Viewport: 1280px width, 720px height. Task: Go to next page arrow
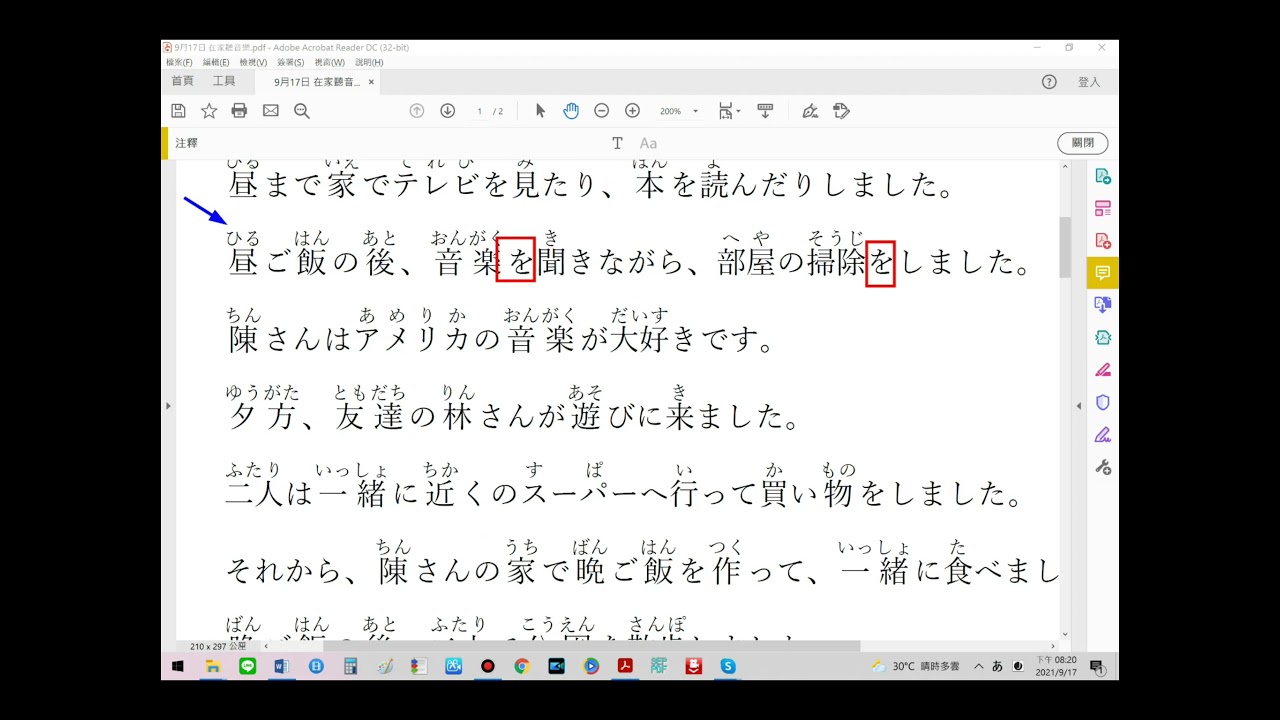tap(448, 111)
